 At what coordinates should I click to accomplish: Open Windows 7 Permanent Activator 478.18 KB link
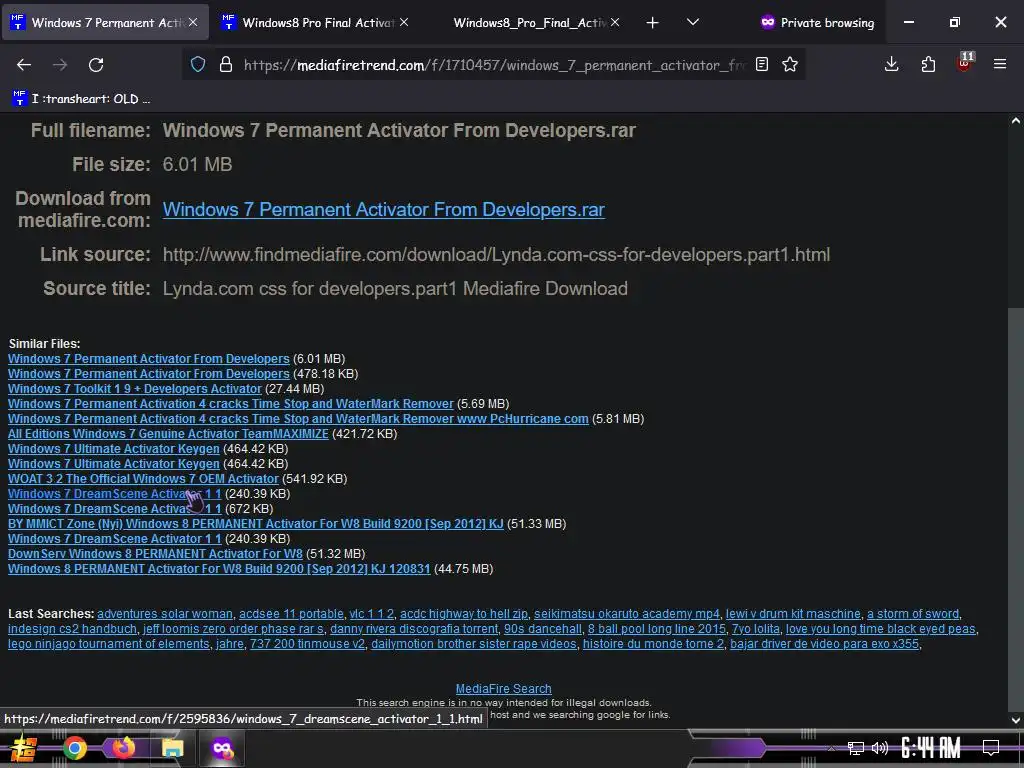[x=148, y=374]
